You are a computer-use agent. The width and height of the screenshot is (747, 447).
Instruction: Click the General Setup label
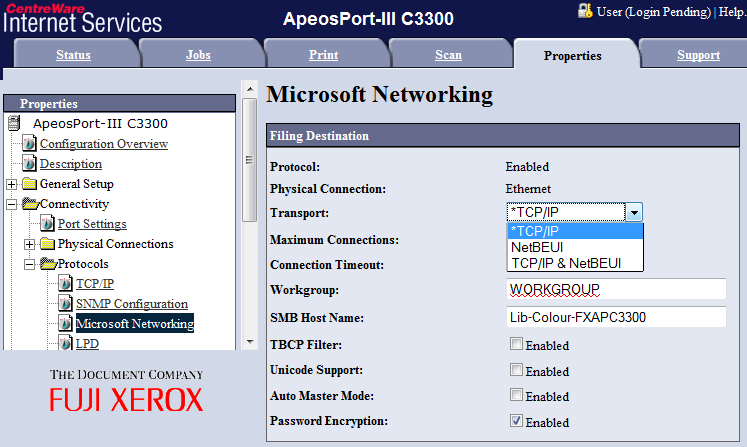coord(77,183)
